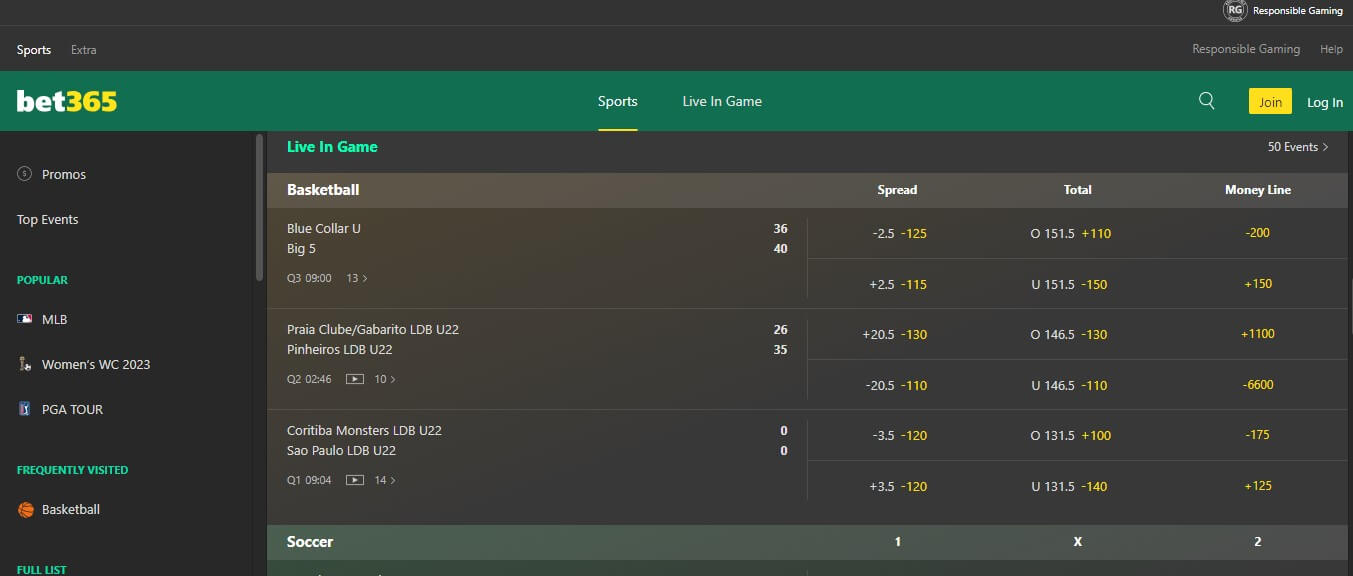
Task: Click the PGA TOUR icon
Action: [x=25, y=409]
